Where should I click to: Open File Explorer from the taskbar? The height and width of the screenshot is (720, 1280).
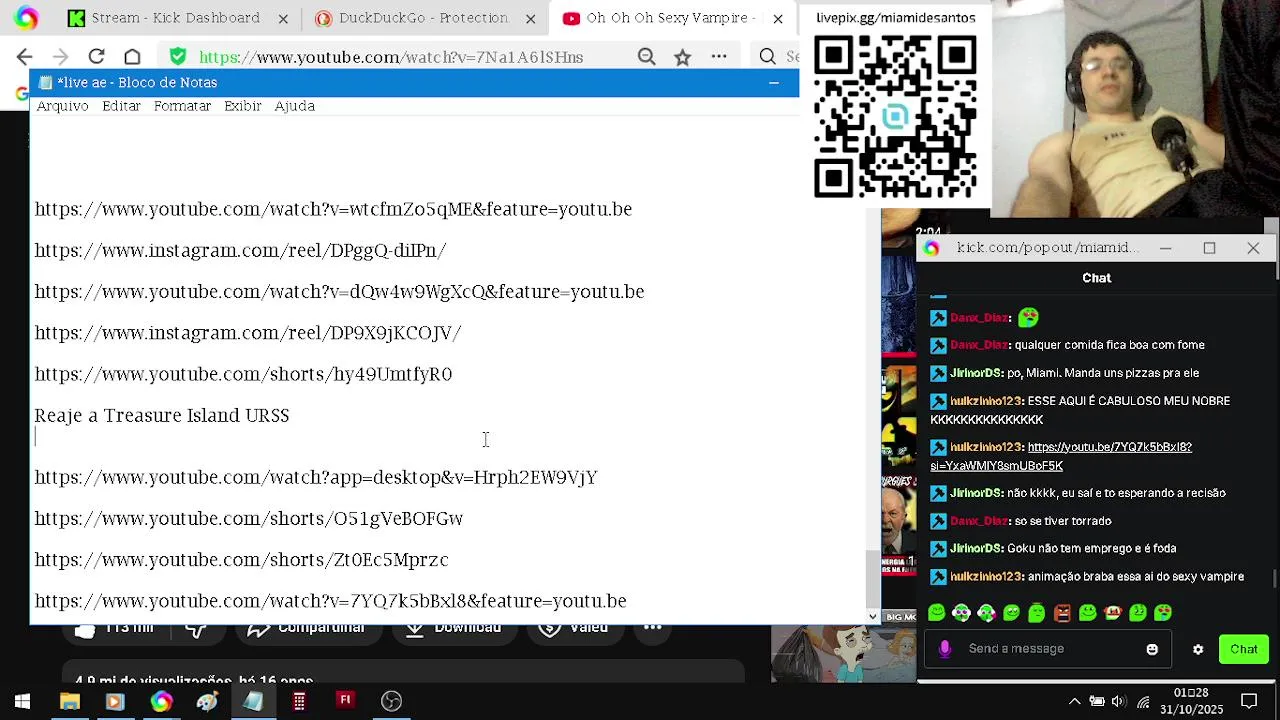point(69,701)
